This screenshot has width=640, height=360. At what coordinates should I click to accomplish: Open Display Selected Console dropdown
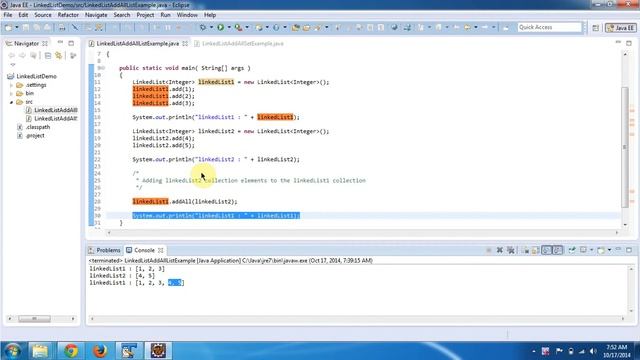pyautogui.click(x=591, y=250)
